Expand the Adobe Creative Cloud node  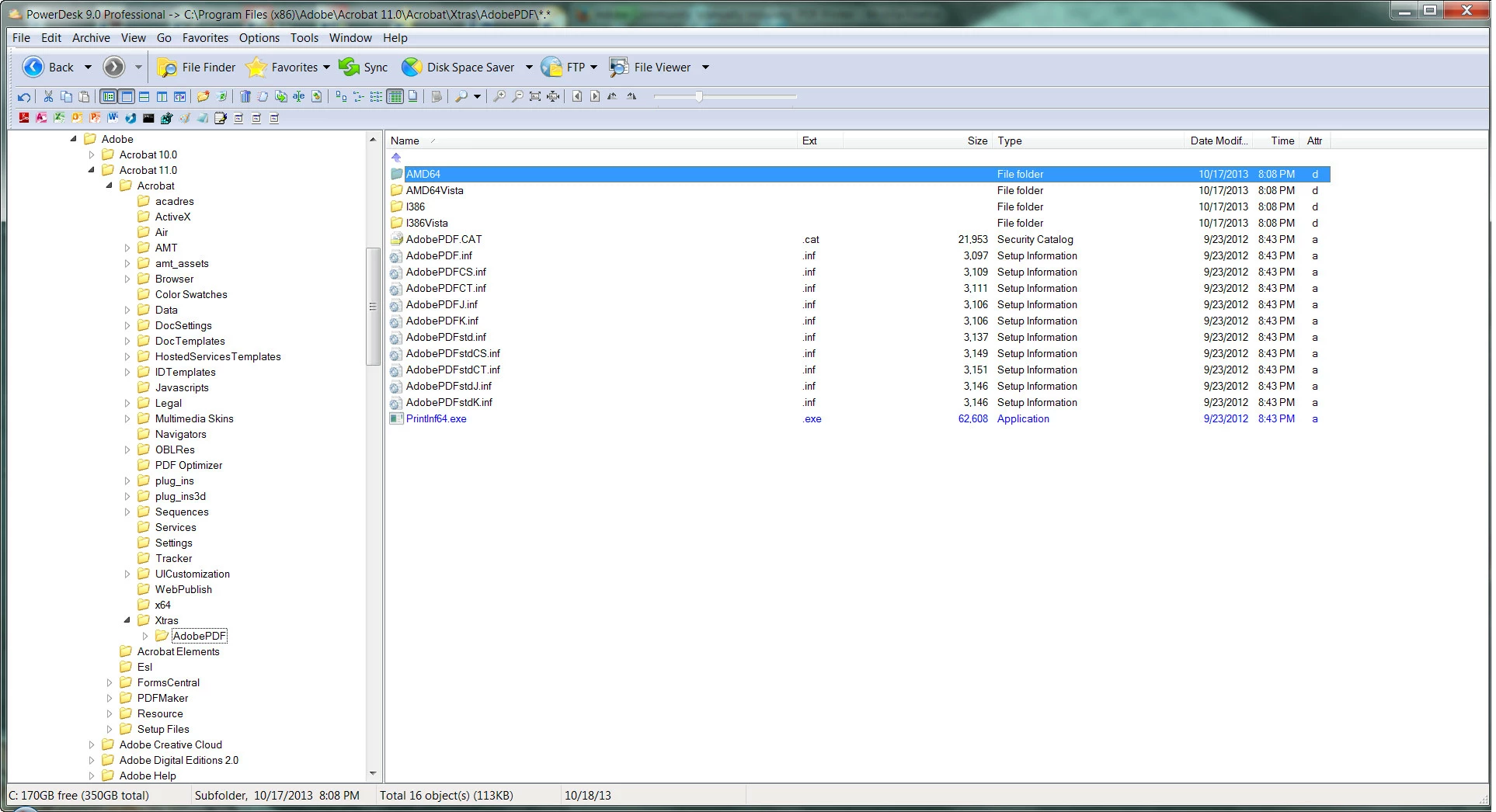tap(91, 744)
